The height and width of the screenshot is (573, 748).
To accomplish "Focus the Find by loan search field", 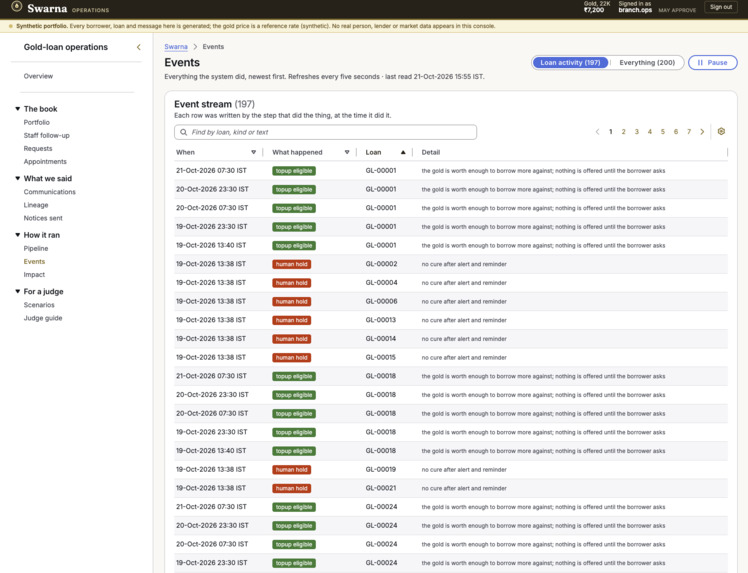I will click(325, 132).
